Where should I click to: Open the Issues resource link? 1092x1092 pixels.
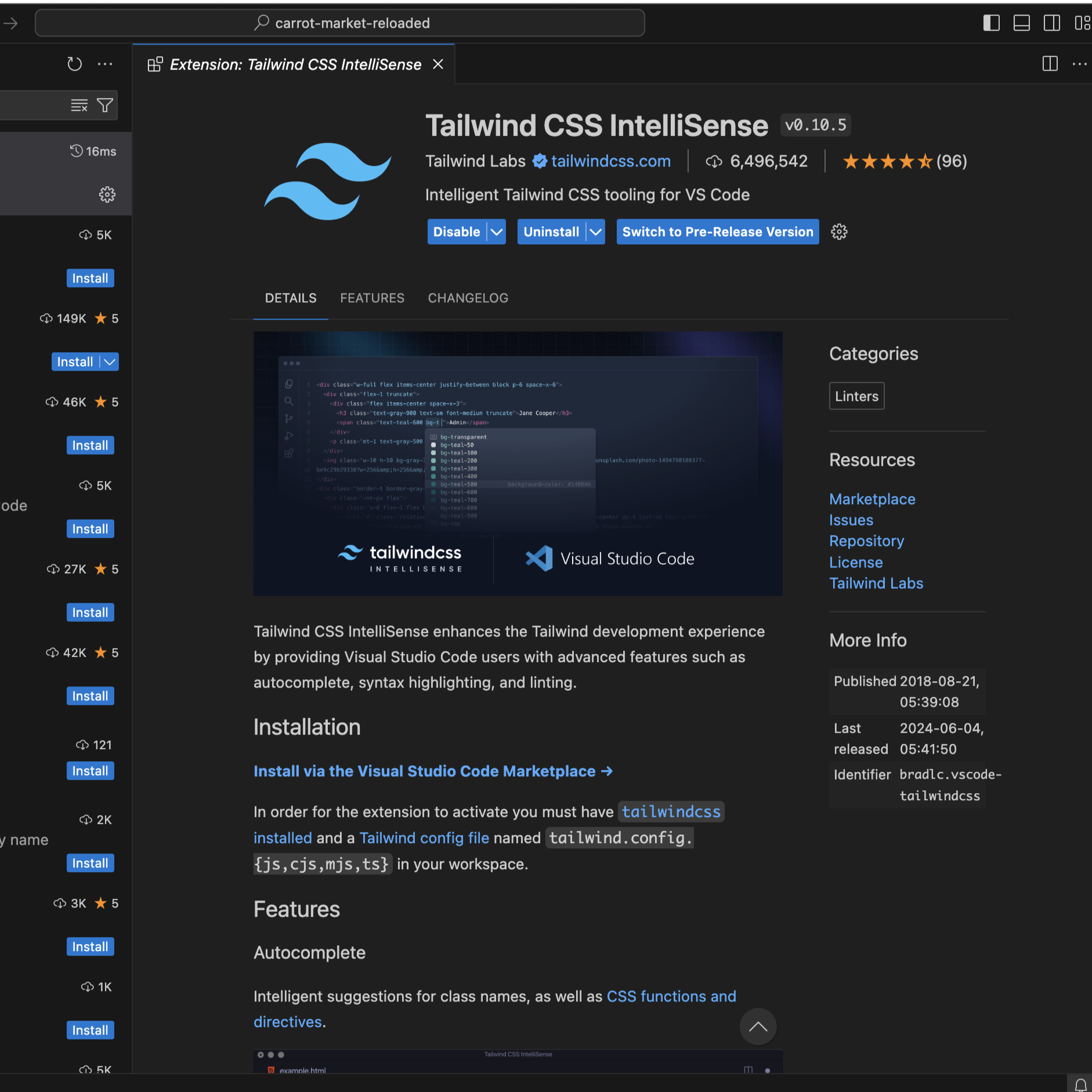[851, 520]
